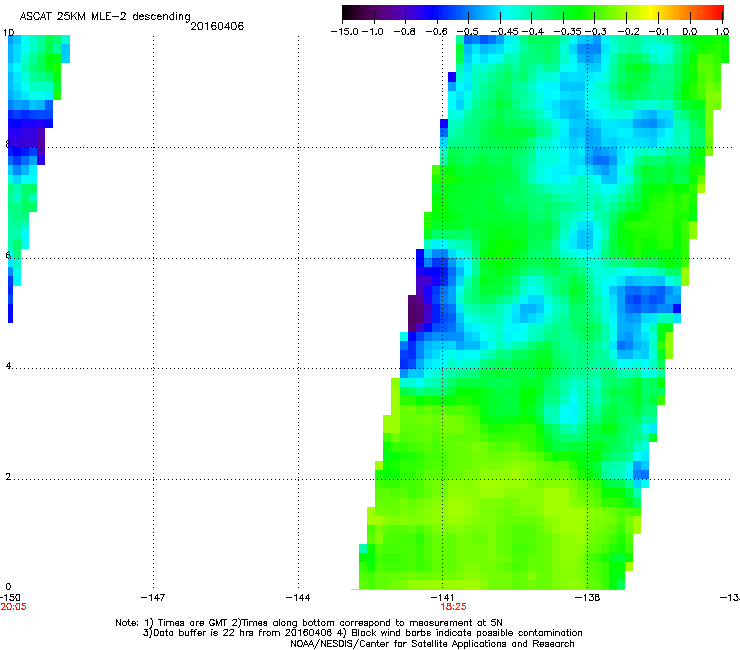The image size is (740, 650).
Task: Click the -0.35 color bar label
Action: coord(567,32)
